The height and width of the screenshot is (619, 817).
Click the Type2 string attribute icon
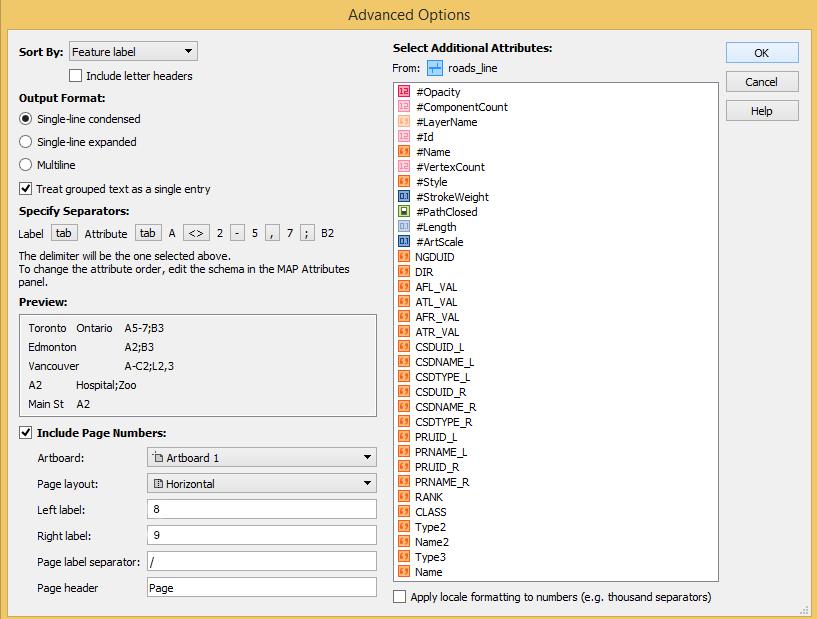pos(404,527)
